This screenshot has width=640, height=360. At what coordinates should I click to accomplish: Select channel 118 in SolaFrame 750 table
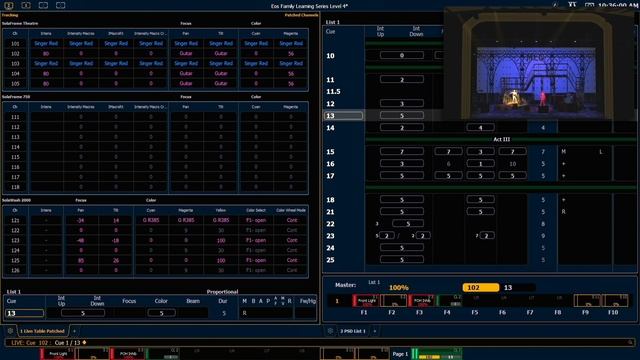(x=15, y=187)
